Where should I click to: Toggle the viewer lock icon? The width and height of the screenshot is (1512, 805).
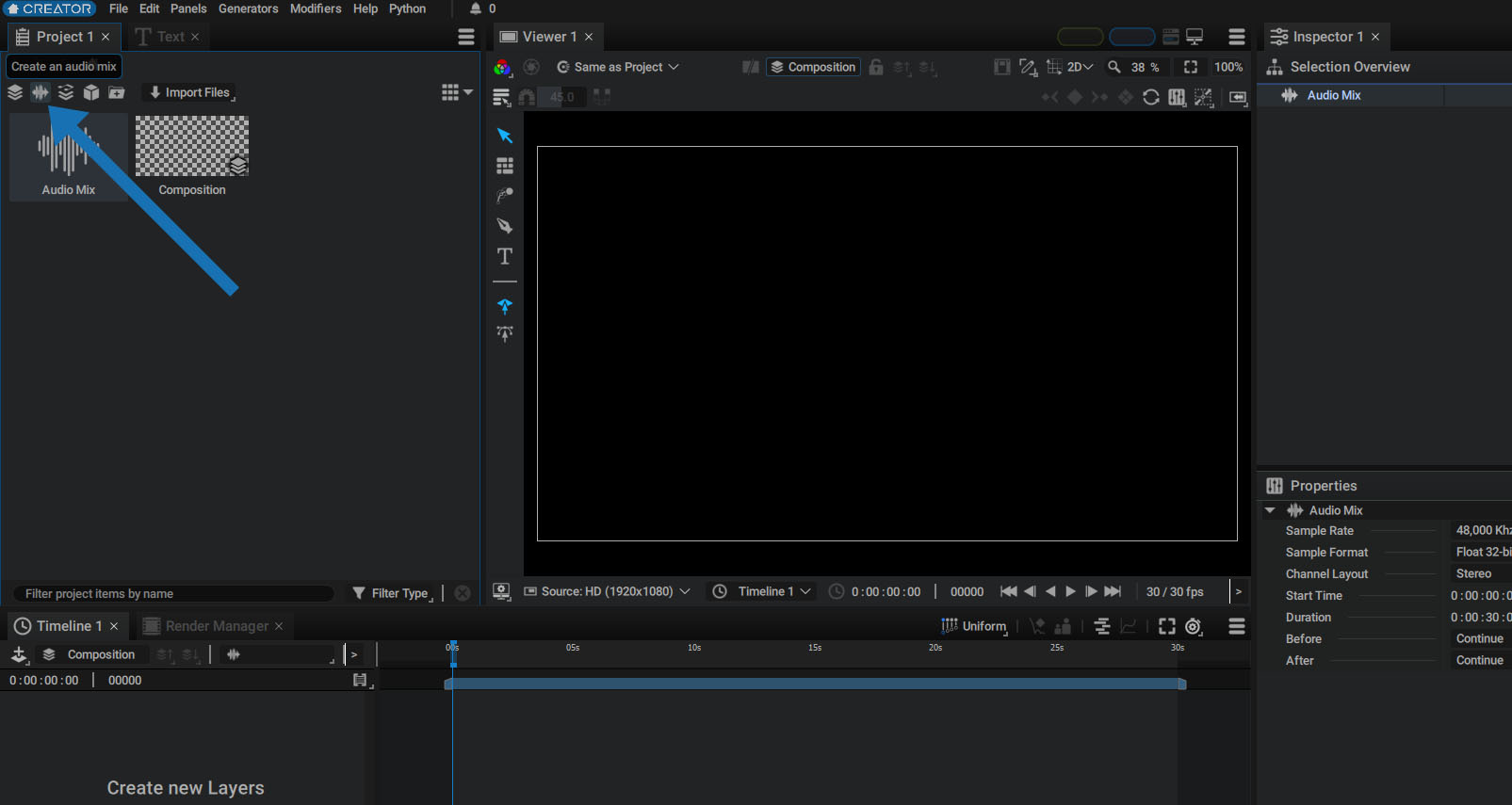click(x=876, y=67)
